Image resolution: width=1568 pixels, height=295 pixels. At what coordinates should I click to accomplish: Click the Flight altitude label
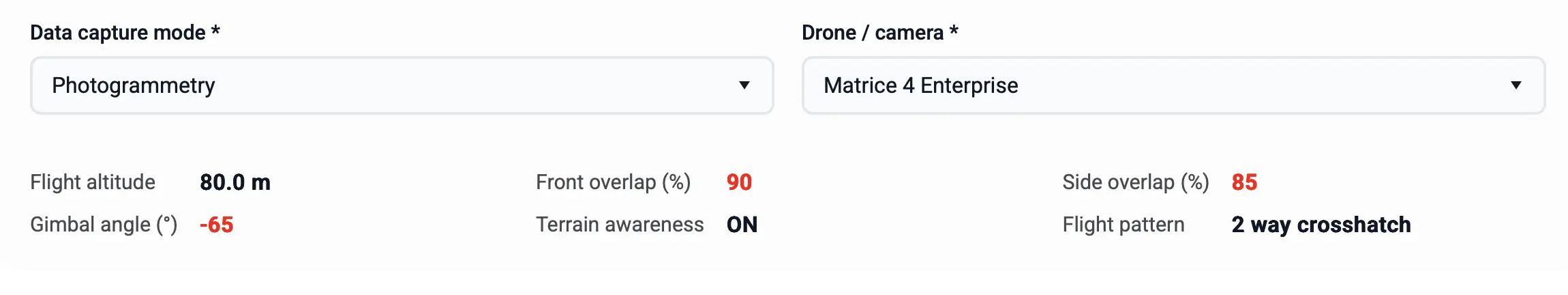(93, 182)
